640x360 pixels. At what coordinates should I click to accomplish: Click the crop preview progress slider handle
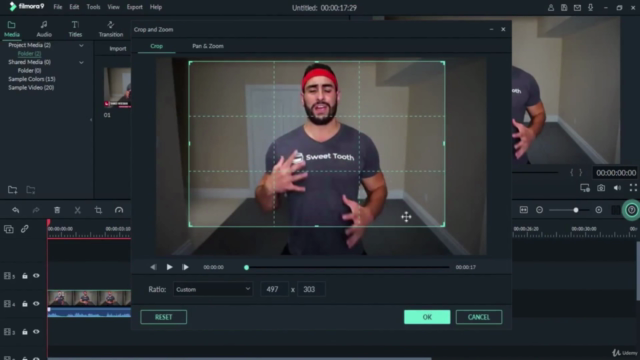pyautogui.click(x=246, y=268)
